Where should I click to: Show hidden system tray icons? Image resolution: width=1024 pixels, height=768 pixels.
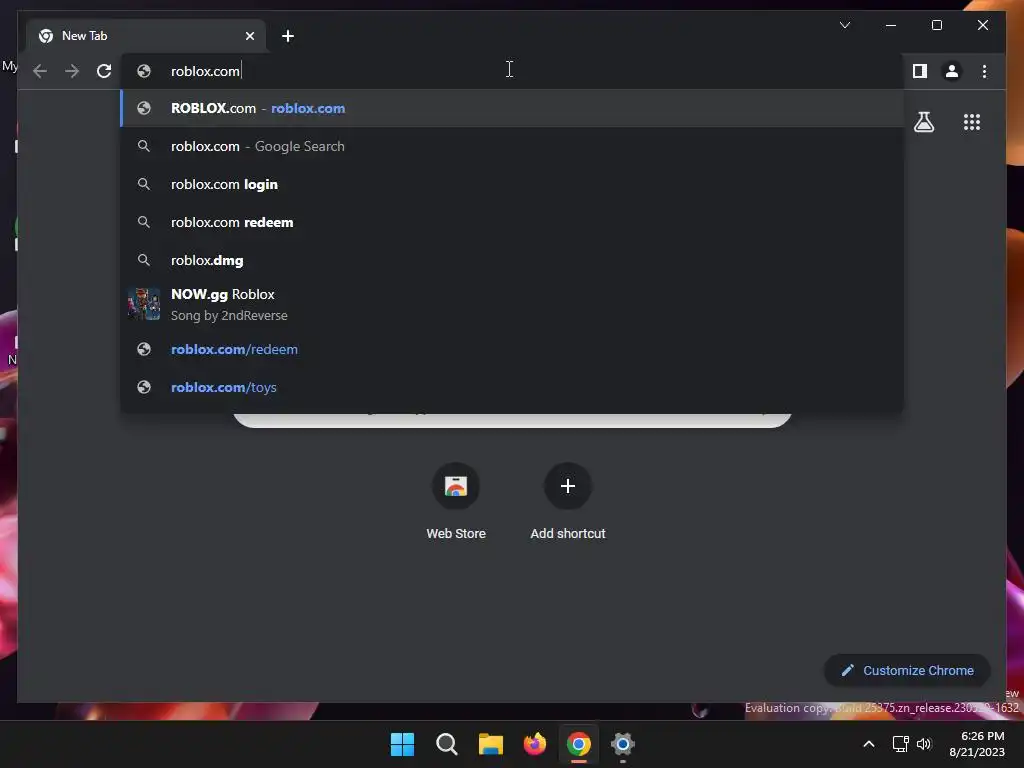pyautogui.click(x=869, y=744)
